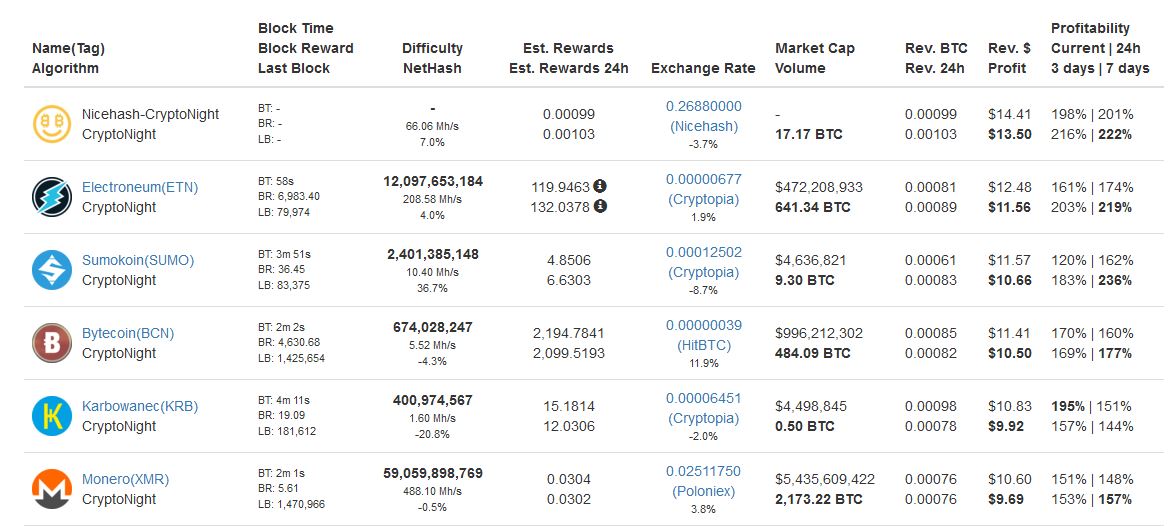Click info icon beside 119.9463 rewards
This screenshot has height=526, width=1174.
coord(600,186)
